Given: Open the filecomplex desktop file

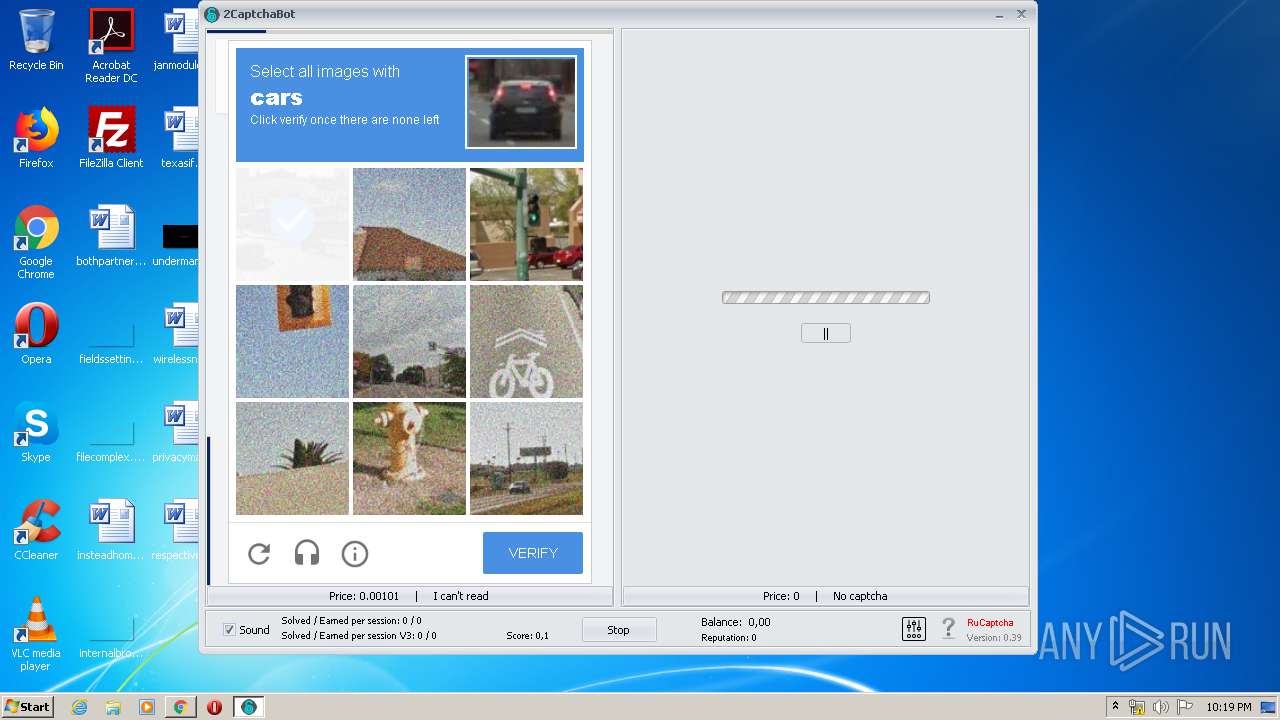Looking at the screenshot, I should click(111, 432).
